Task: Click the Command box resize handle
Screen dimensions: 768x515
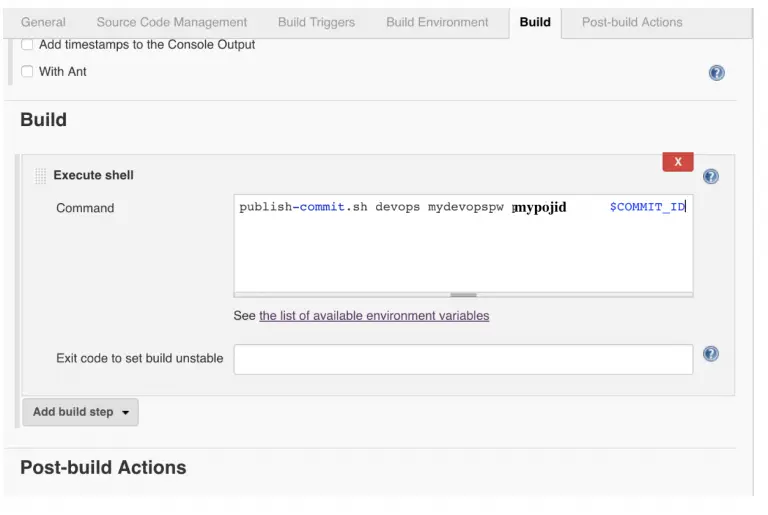Action: pyautogui.click(x=463, y=295)
